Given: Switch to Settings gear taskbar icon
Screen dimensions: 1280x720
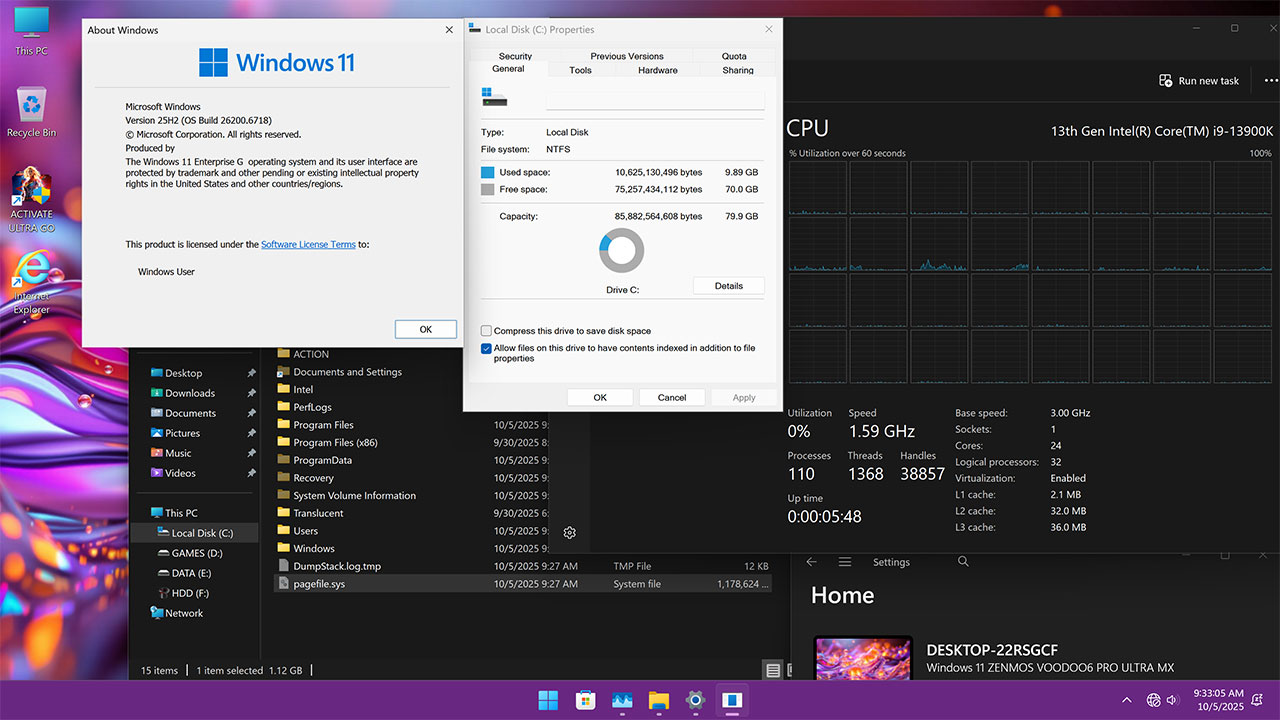Looking at the screenshot, I should 695,700.
